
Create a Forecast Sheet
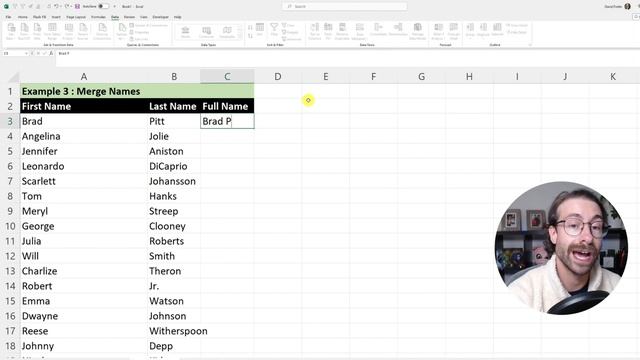coord(453,31)
